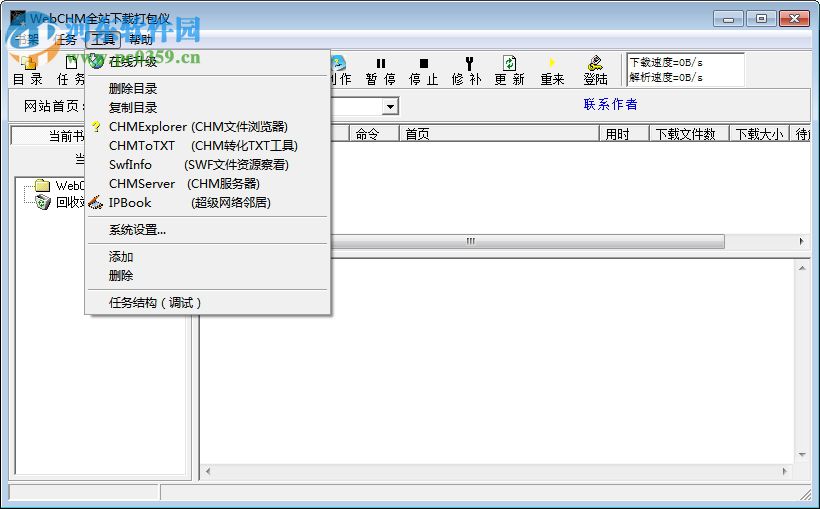Choose 删除目录 menu entry
820x509 pixels.
coord(208,88)
